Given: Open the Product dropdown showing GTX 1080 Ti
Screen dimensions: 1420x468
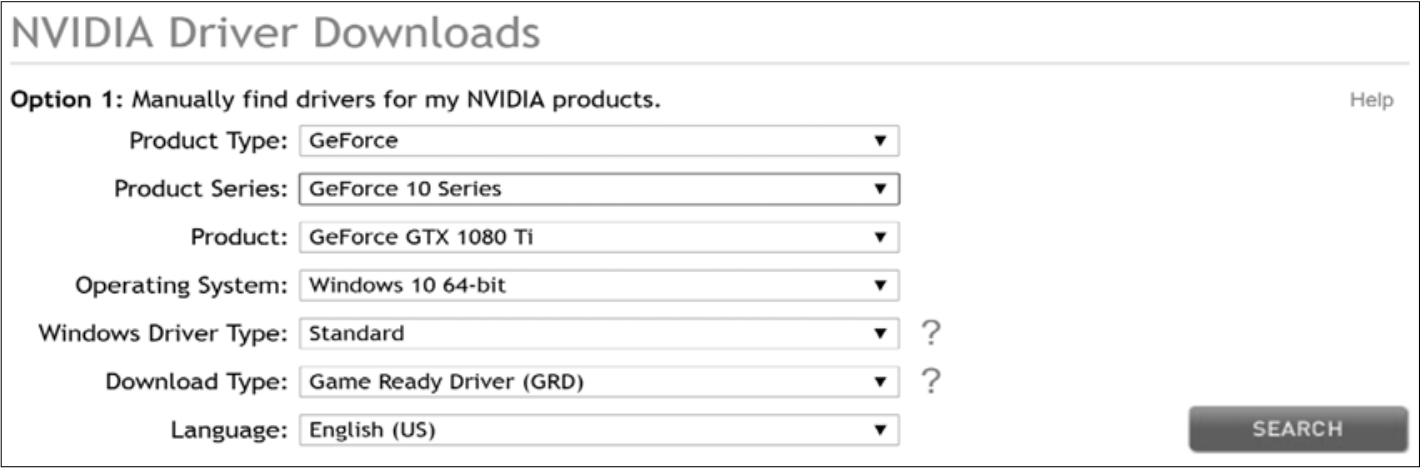Looking at the screenshot, I should (599, 237).
